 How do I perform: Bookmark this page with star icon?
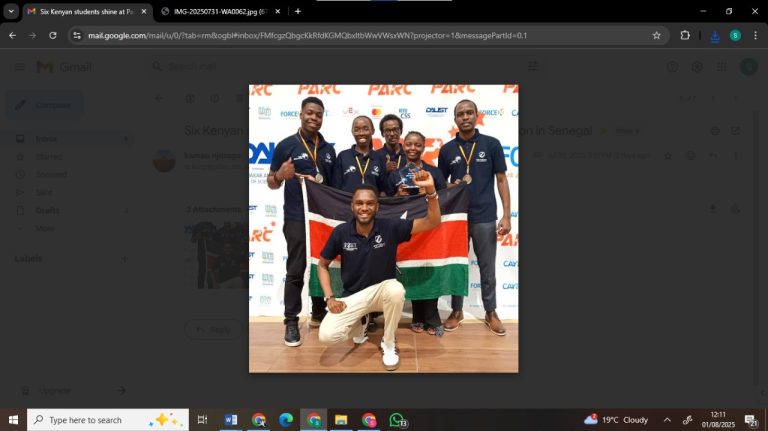656,35
